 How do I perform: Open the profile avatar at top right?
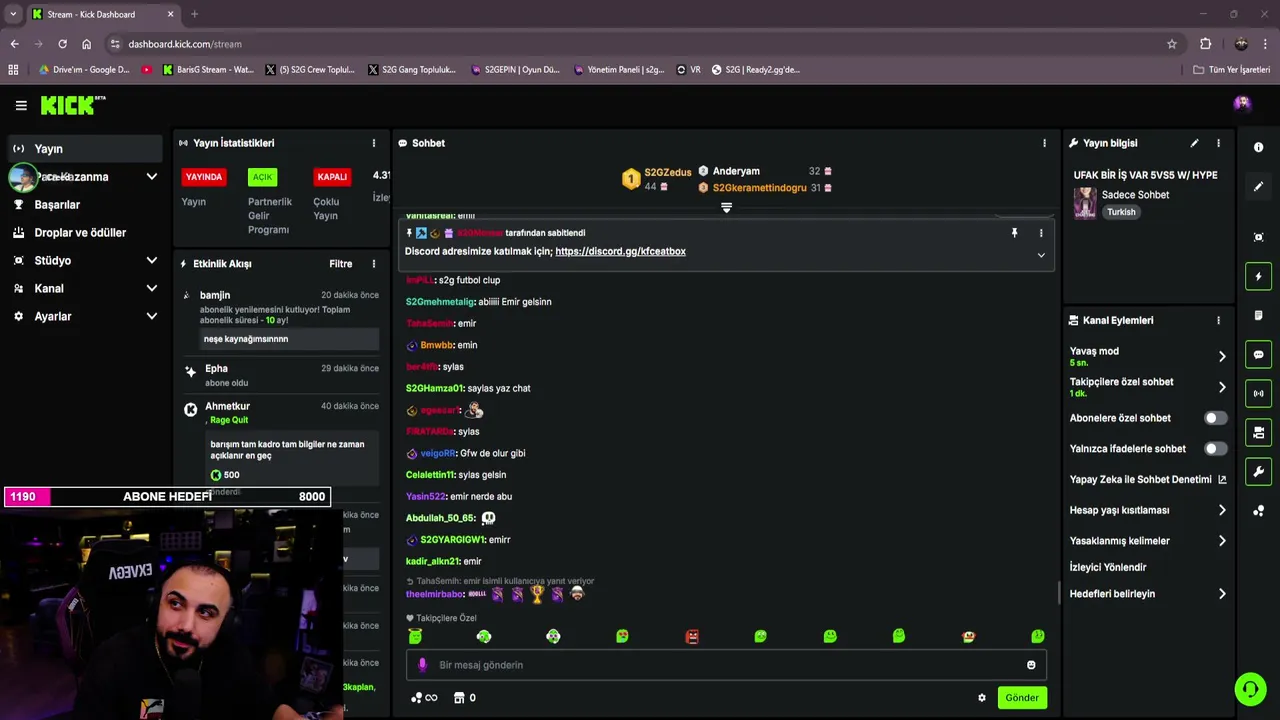click(1242, 103)
